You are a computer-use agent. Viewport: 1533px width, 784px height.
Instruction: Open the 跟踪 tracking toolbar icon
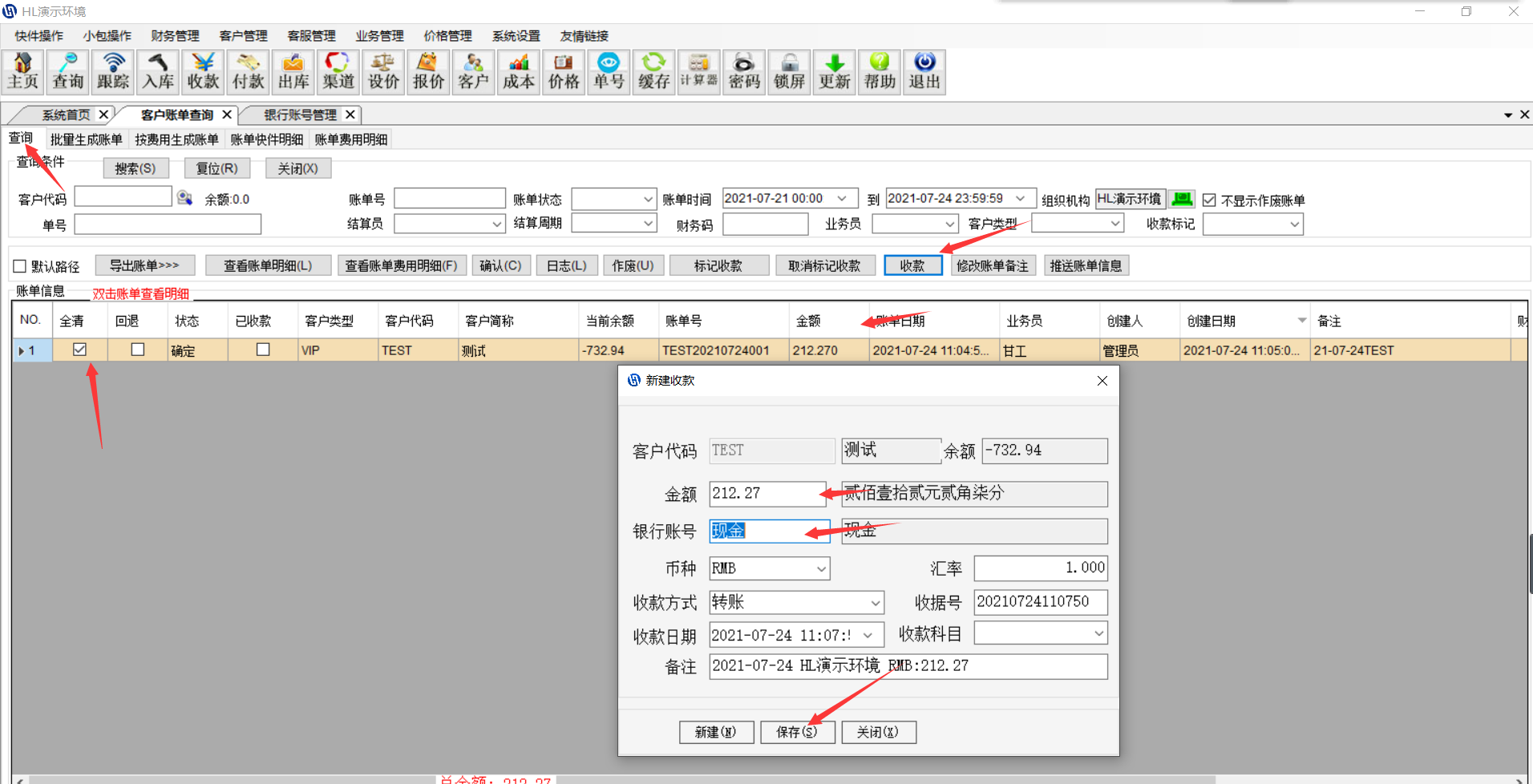pyautogui.click(x=113, y=72)
